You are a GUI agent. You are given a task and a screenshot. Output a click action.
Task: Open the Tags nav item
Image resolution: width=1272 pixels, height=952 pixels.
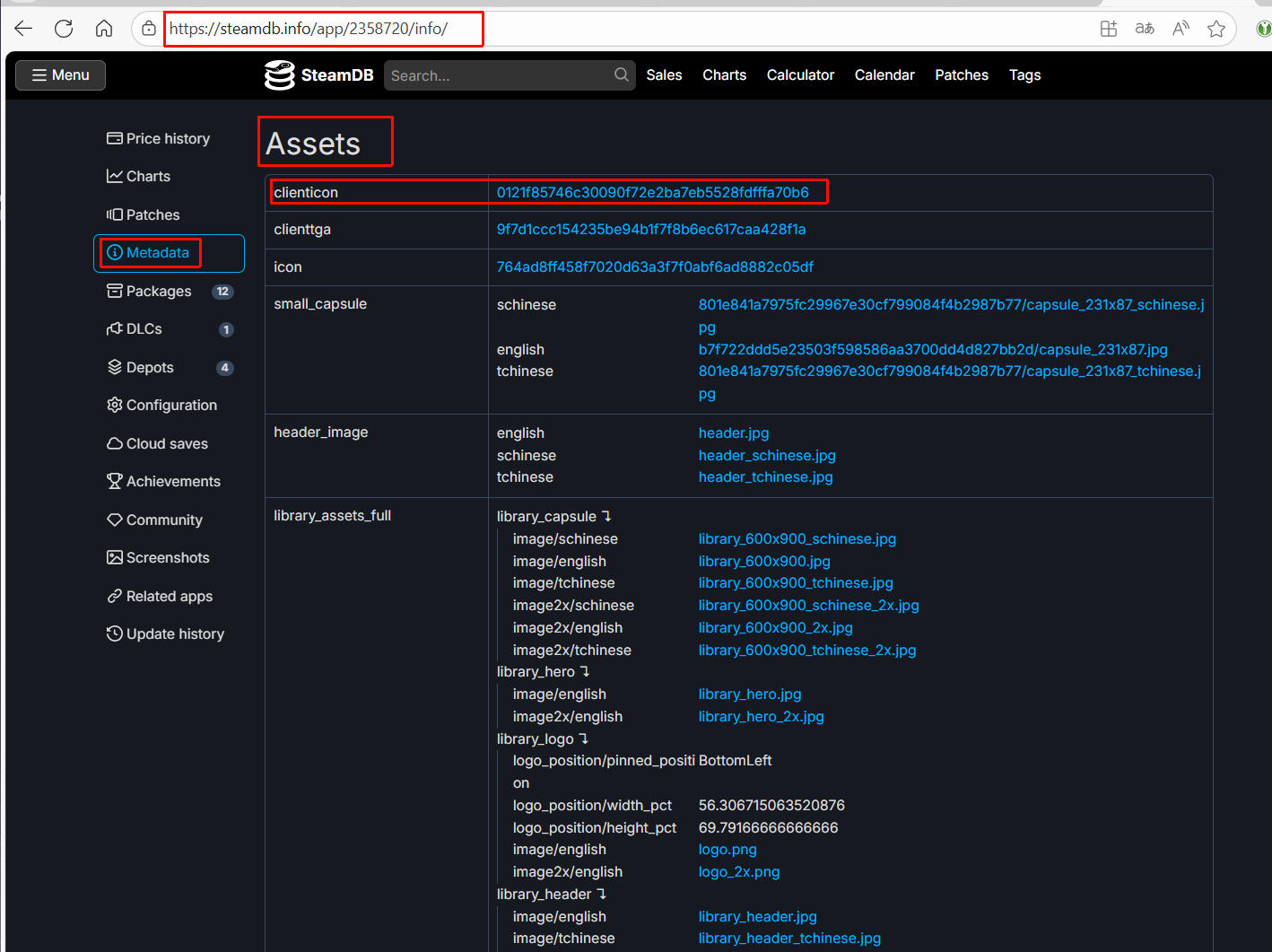(1024, 75)
